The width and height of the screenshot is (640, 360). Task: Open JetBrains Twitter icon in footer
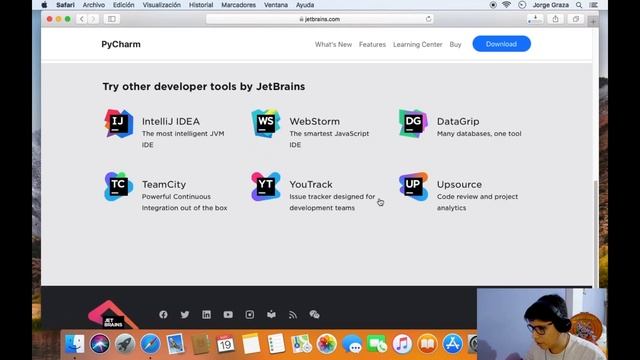click(185, 314)
